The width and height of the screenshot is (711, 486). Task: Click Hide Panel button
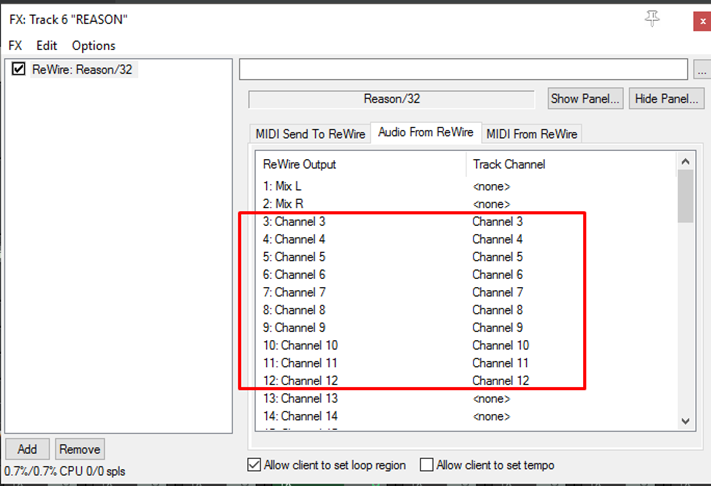coord(667,98)
